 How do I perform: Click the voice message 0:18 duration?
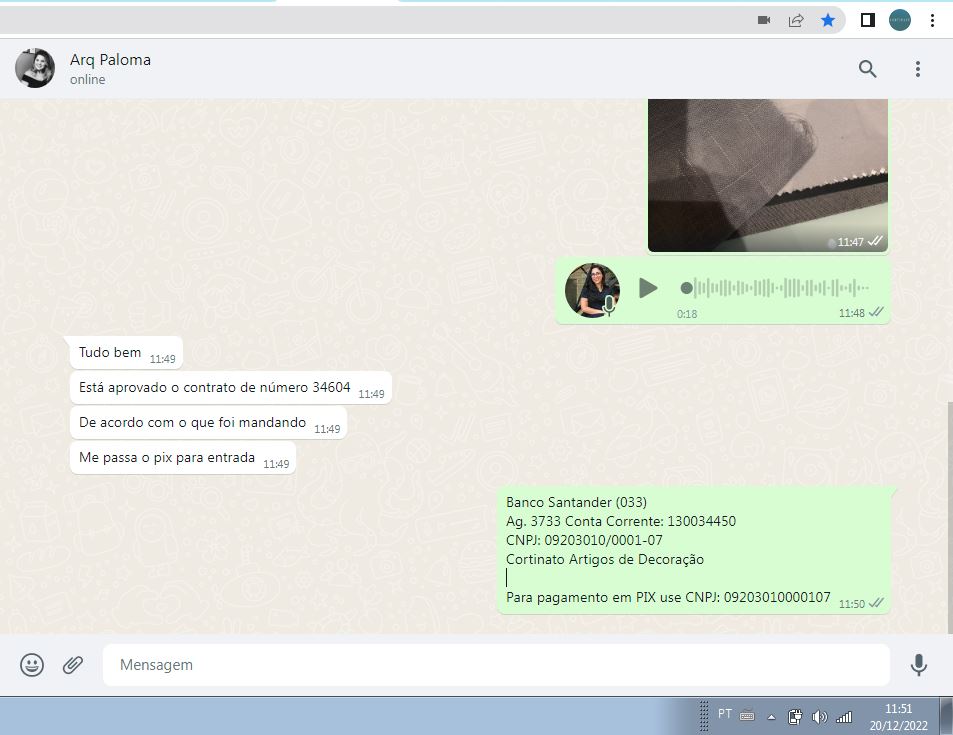point(687,314)
